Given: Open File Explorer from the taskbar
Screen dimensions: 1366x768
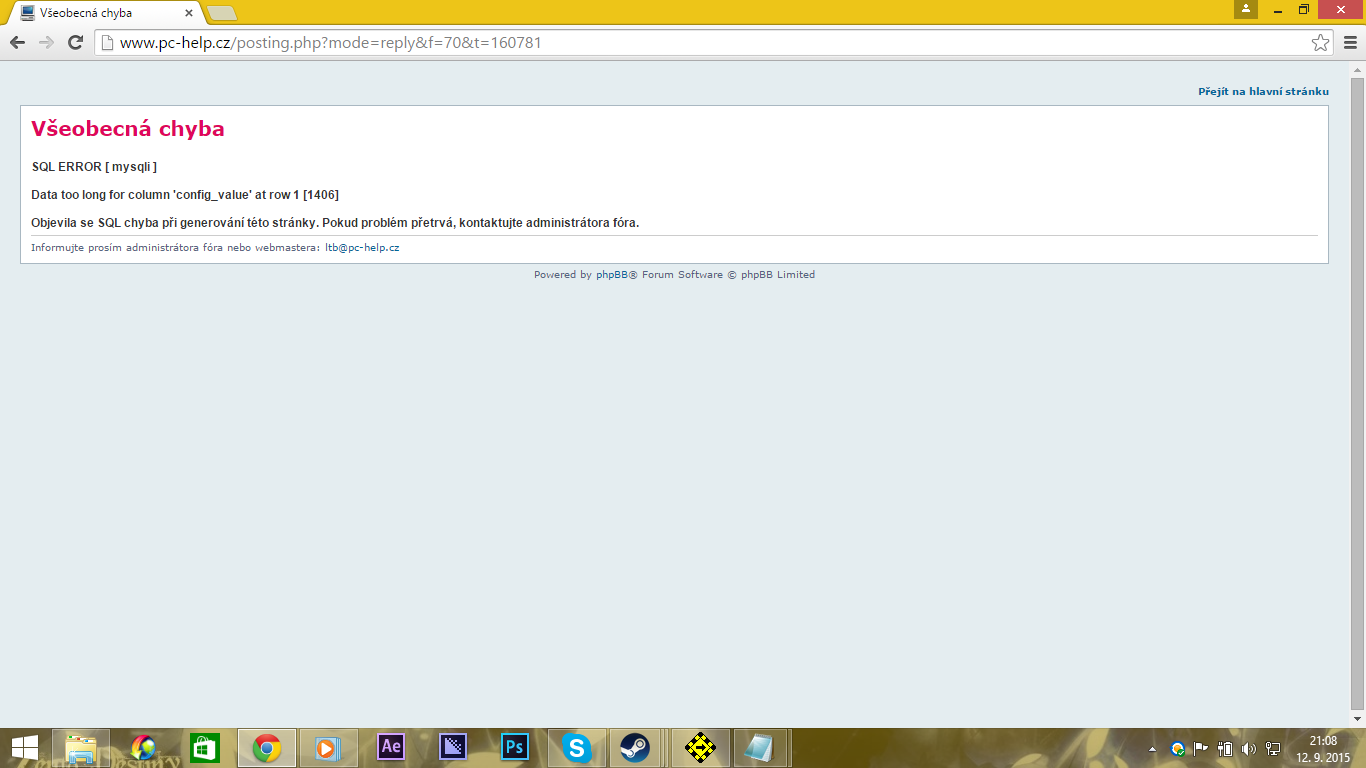Looking at the screenshot, I should pos(81,748).
